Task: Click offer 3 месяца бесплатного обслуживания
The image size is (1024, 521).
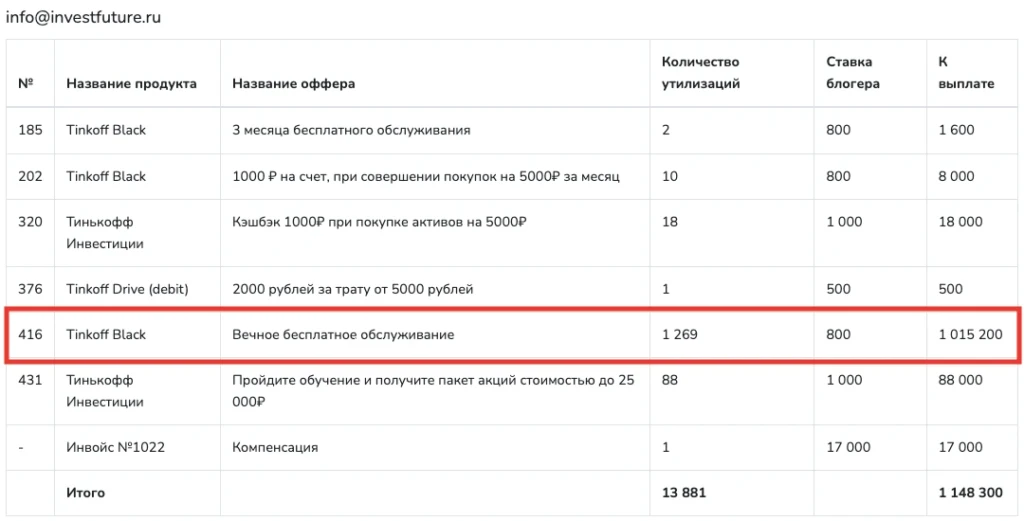Action: [351, 130]
